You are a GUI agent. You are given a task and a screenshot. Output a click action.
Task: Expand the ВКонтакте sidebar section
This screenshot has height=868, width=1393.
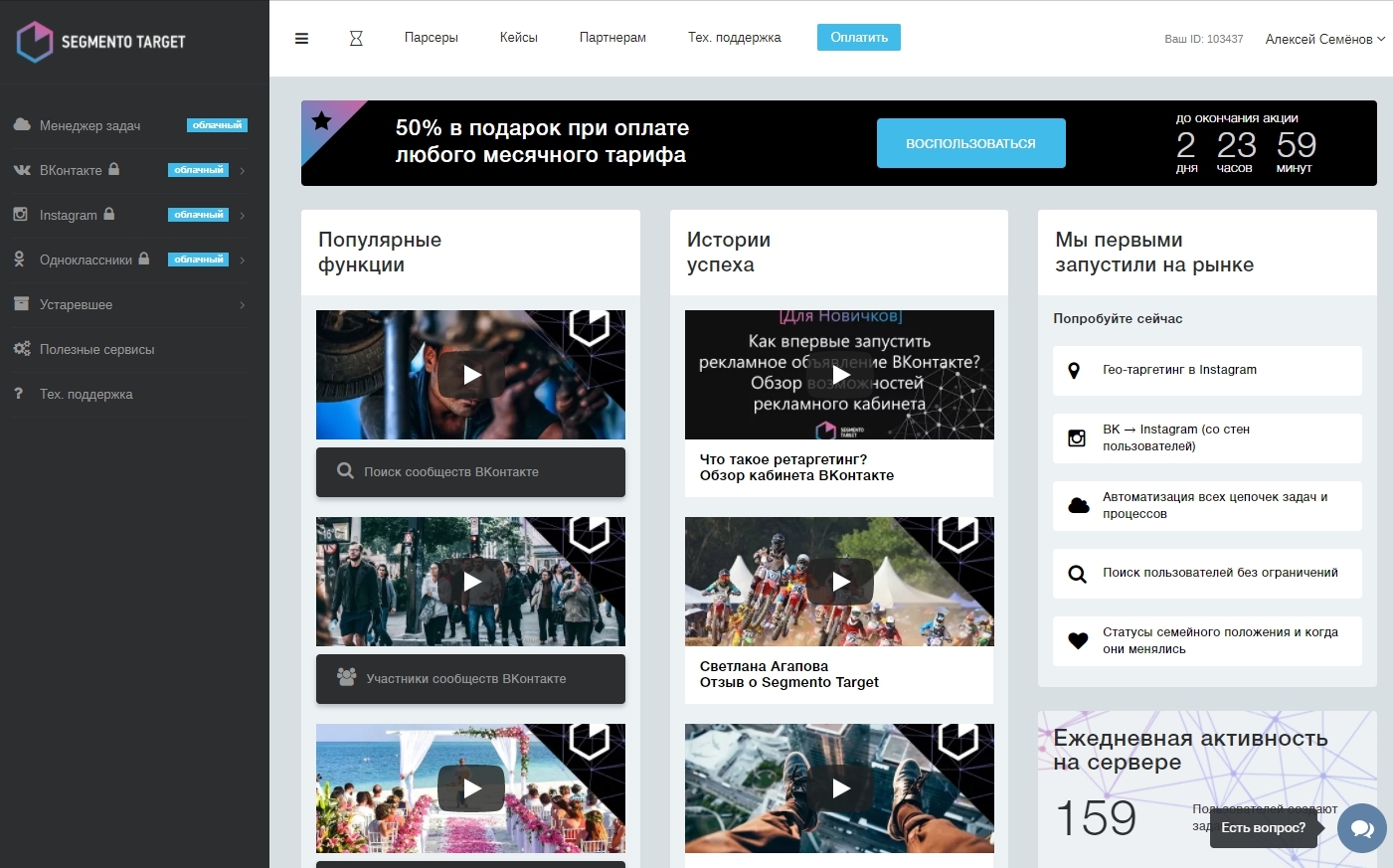tap(242, 170)
